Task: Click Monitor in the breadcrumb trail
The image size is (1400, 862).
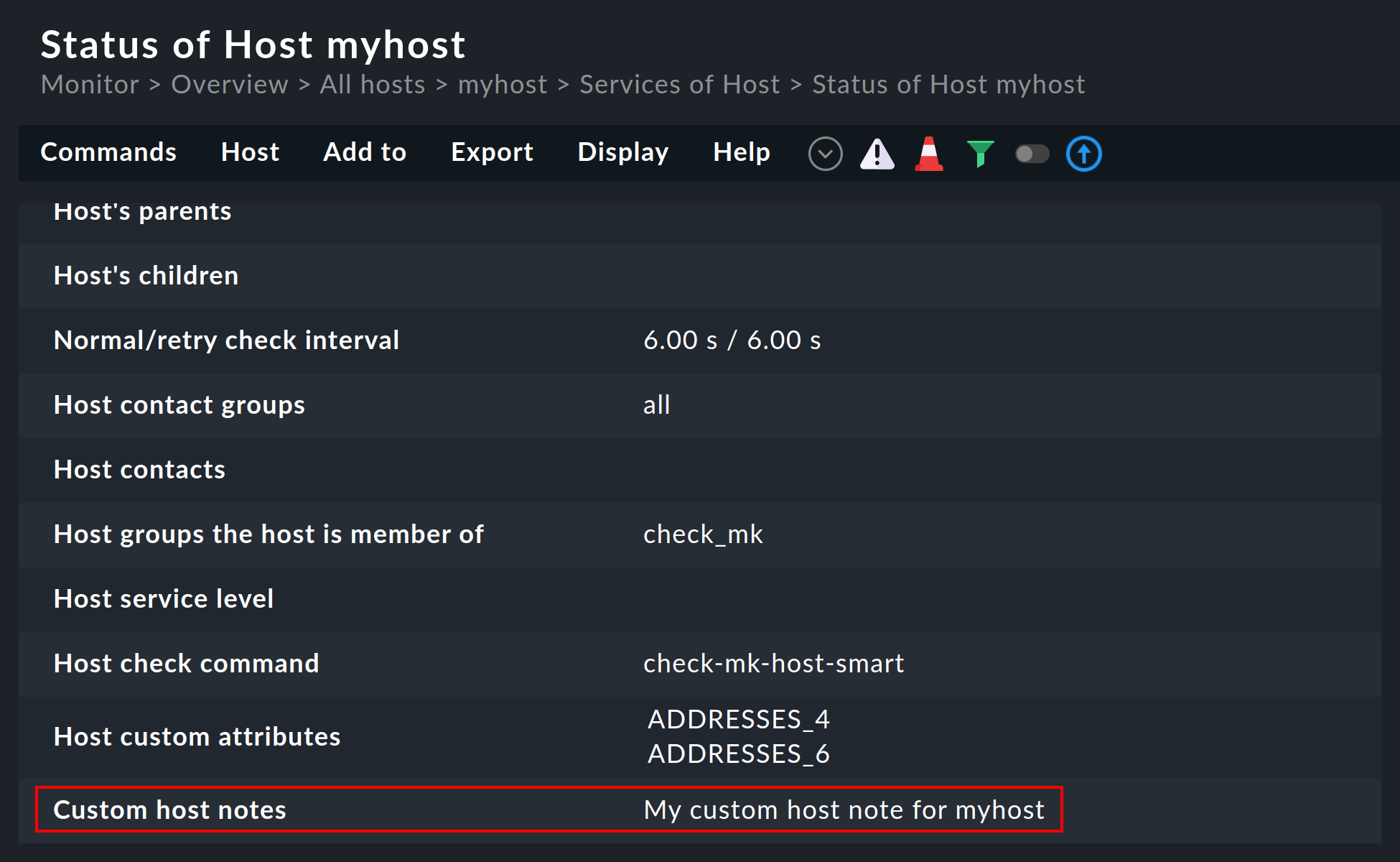Action: click(x=90, y=84)
